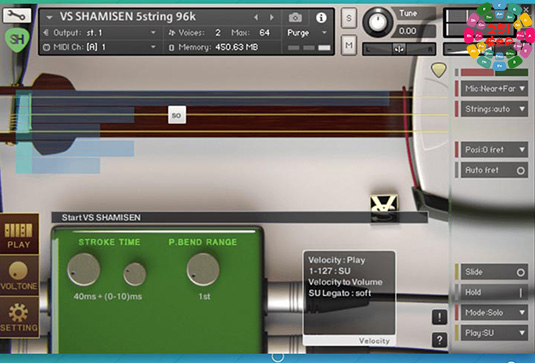Select the next instrument arrow

272,17
